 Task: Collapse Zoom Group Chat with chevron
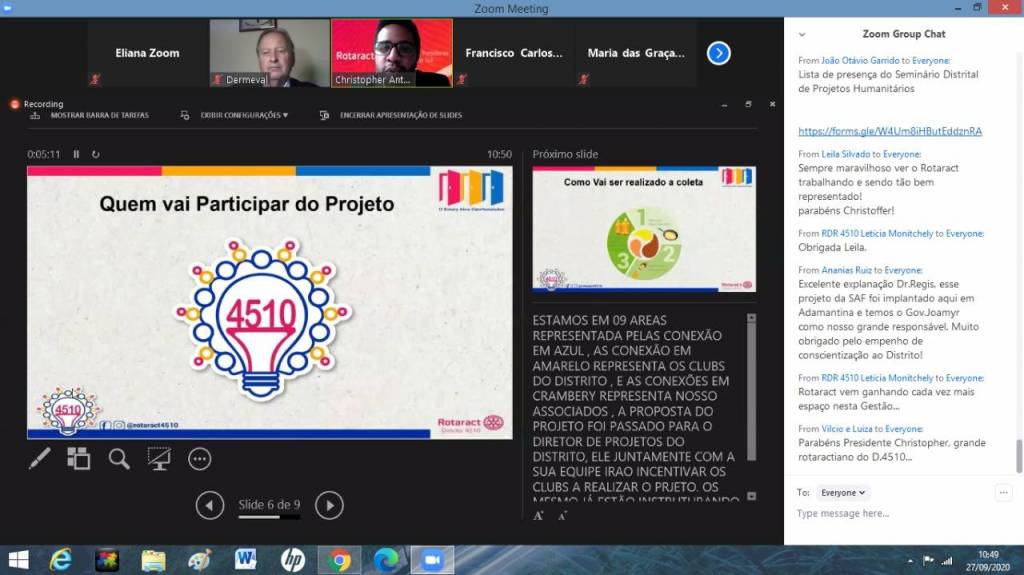[x=802, y=34]
